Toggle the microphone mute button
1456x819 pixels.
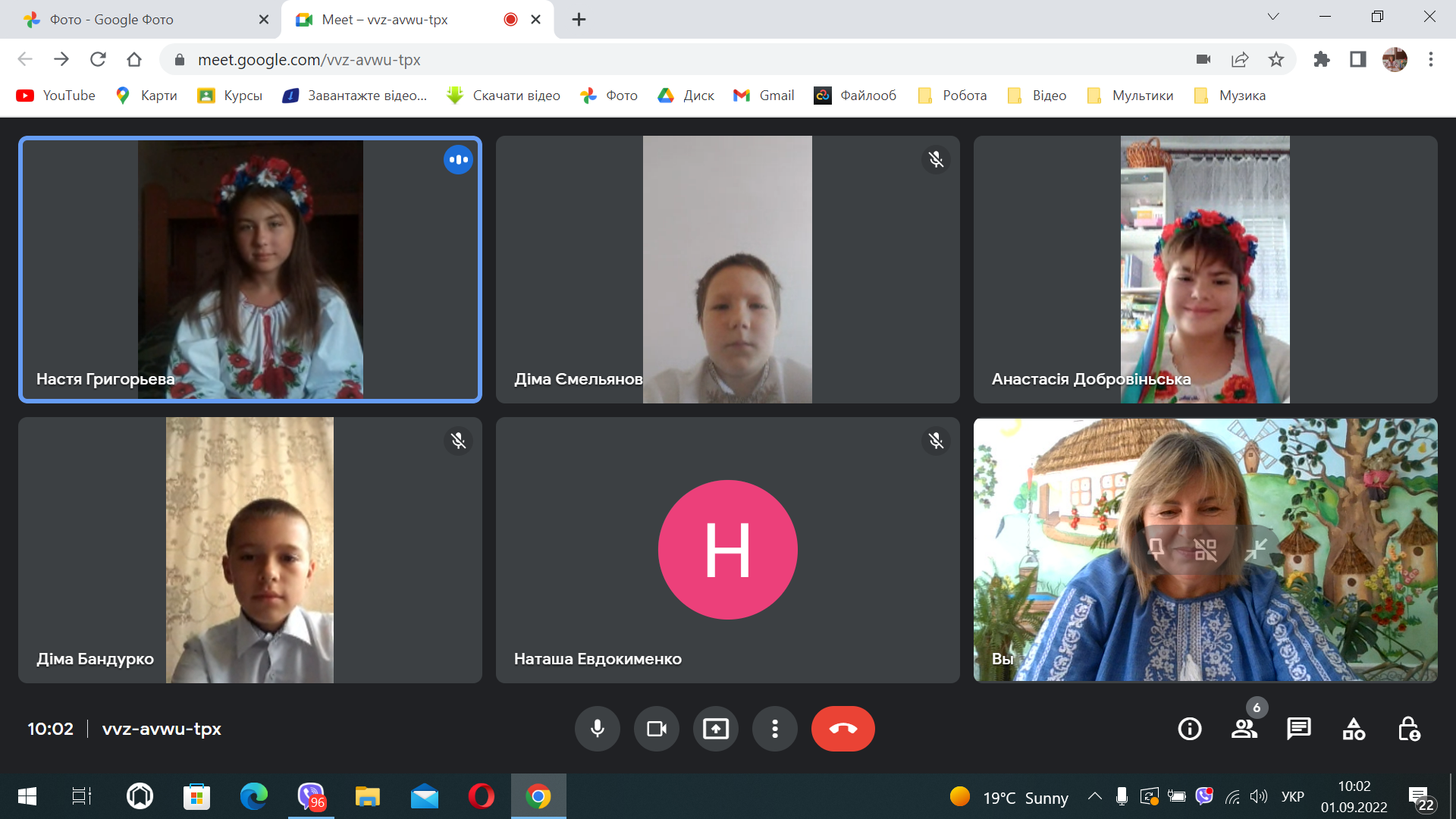[598, 729]
